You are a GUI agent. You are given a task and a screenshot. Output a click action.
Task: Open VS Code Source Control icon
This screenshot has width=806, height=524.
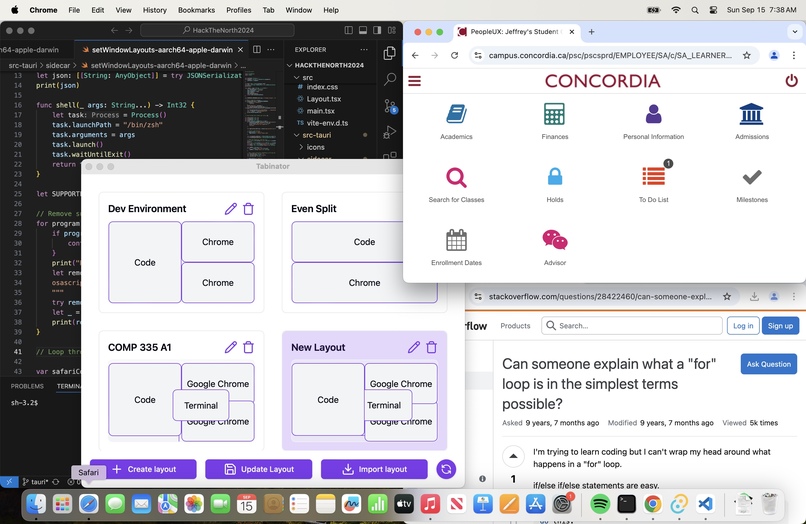390,106
